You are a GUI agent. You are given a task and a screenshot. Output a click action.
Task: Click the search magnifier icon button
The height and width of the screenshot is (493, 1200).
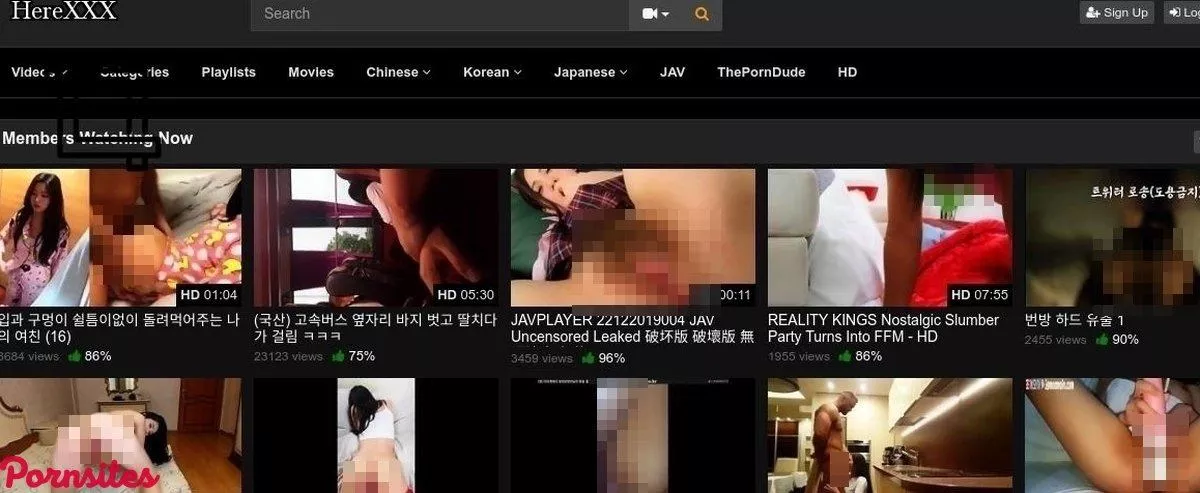tap(701, 14)
